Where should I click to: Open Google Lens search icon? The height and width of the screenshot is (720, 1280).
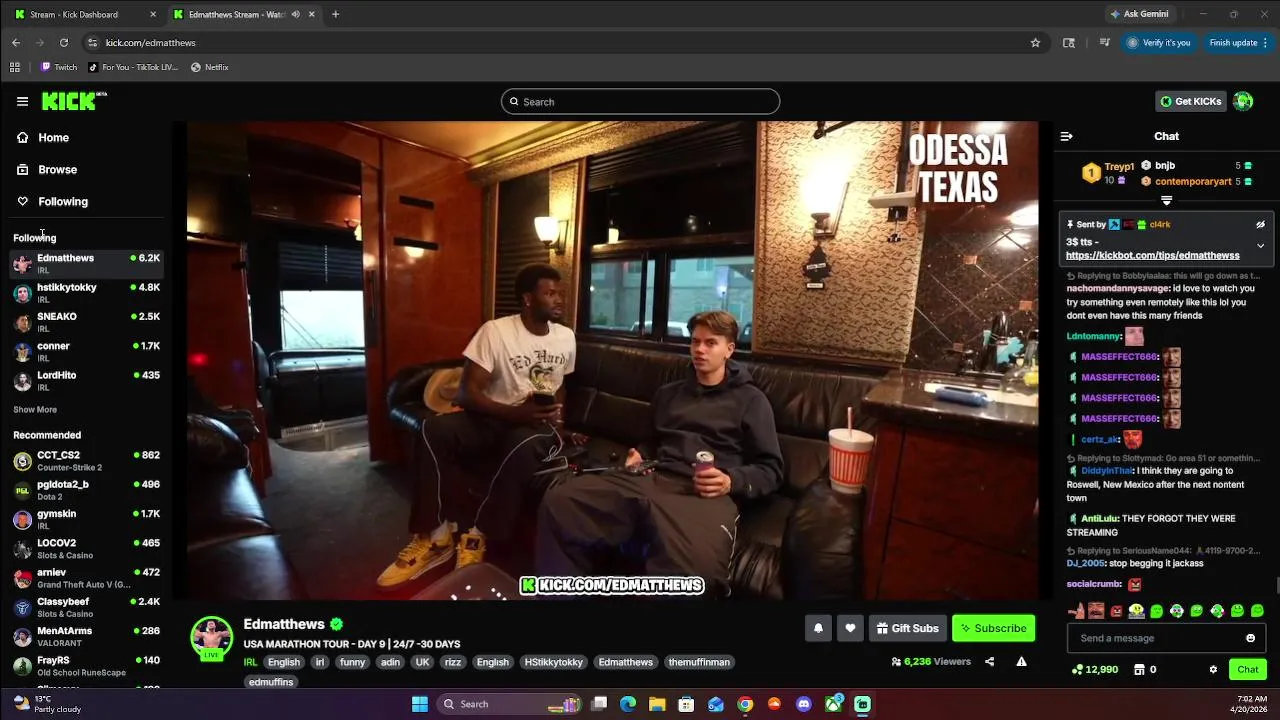(x=1069, y=43)
